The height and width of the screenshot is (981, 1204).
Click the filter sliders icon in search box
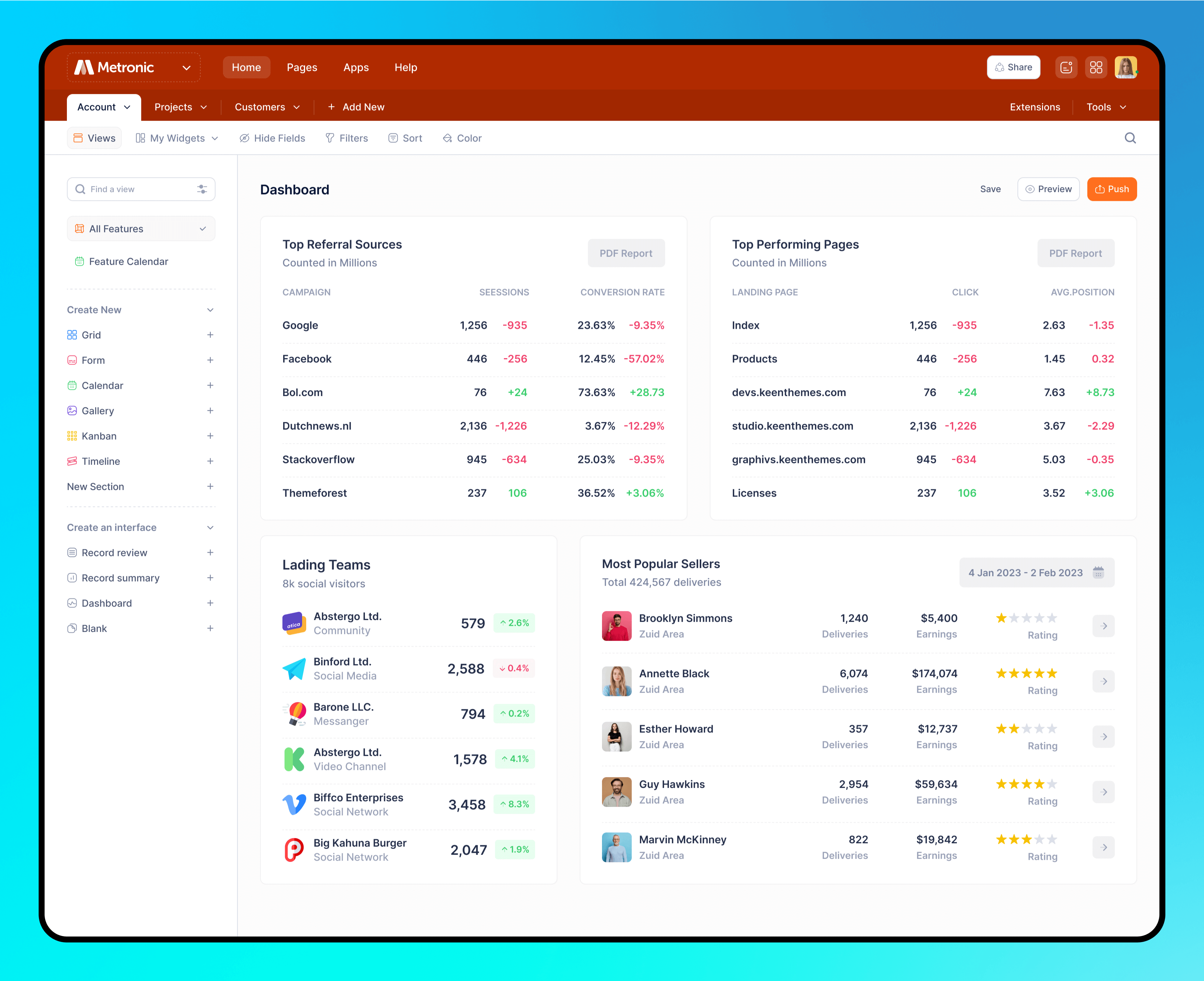pyautogui.click(x=202, y=189)
